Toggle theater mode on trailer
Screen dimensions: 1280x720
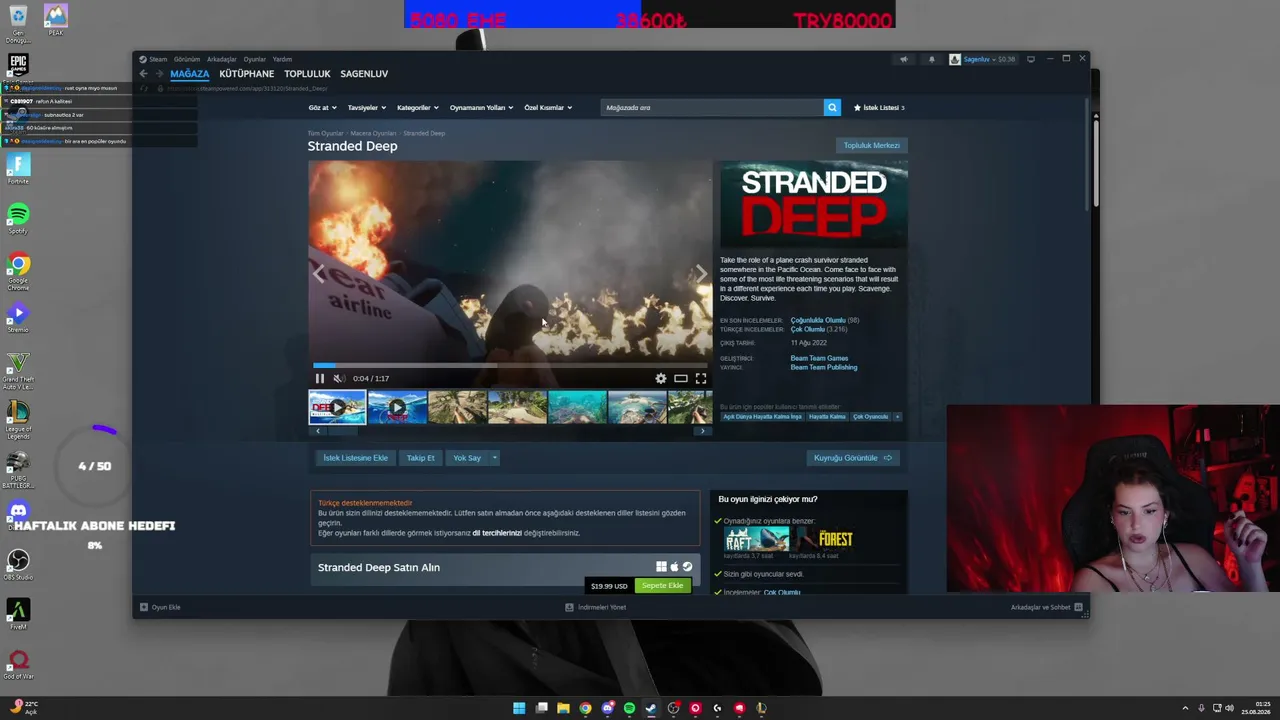pos(680,378)
